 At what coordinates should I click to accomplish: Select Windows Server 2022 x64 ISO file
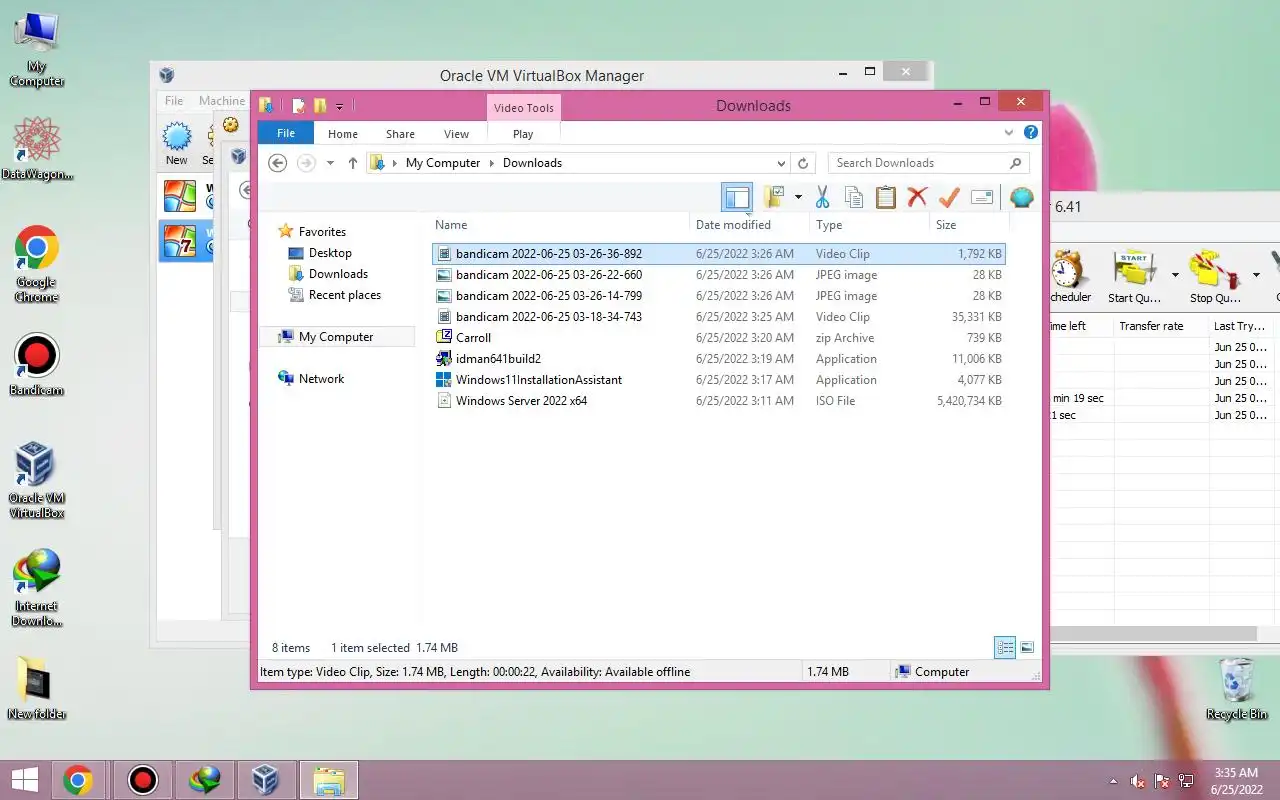click(719, 401)
